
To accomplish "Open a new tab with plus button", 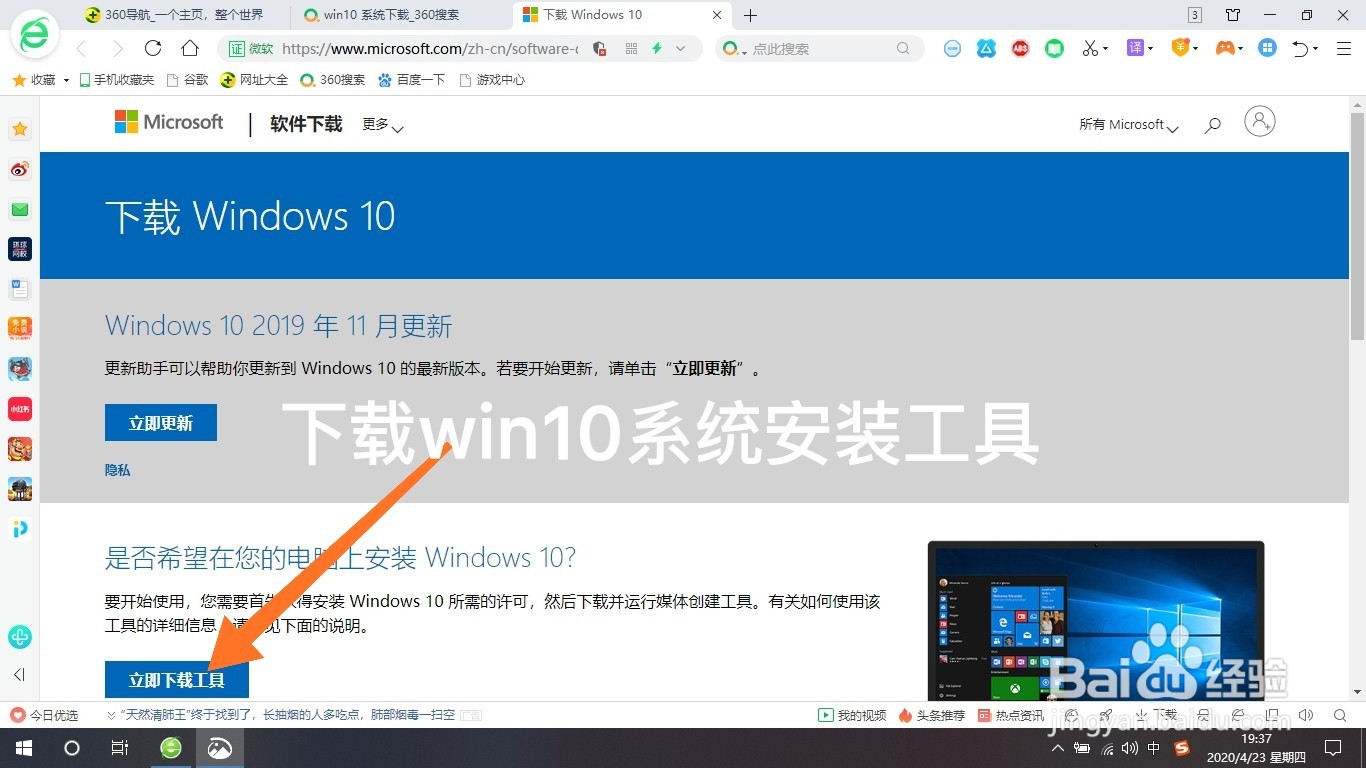I will [x=751, y=15].
